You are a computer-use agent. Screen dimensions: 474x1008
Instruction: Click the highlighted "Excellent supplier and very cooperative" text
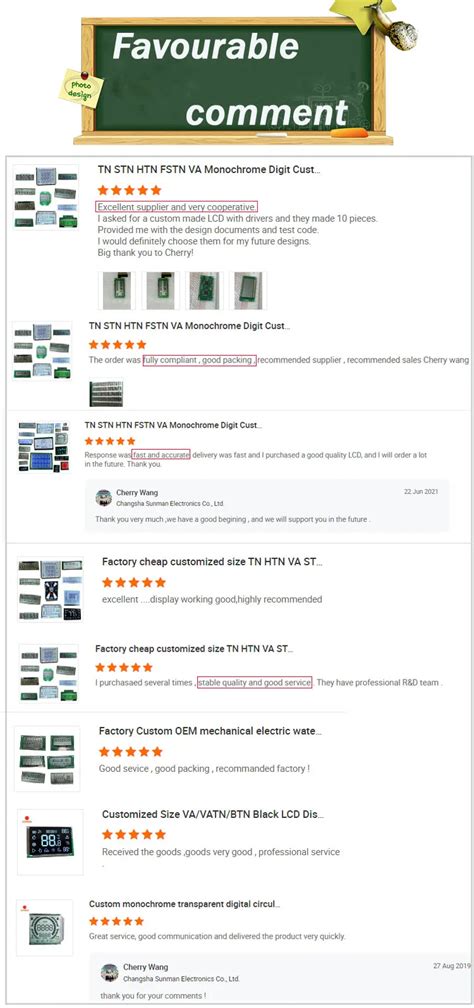point(177,207)
